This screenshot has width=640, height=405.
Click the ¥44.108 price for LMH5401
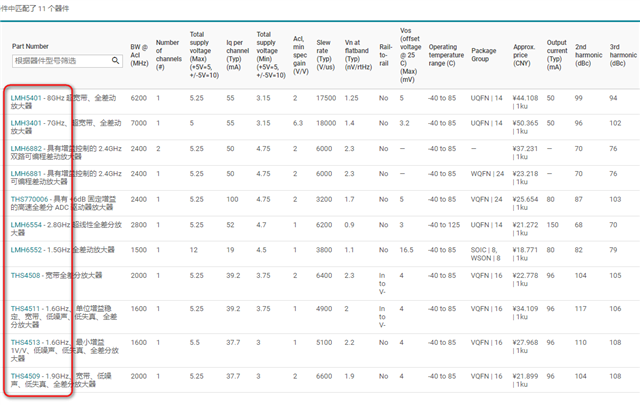(x=525, y=98)
